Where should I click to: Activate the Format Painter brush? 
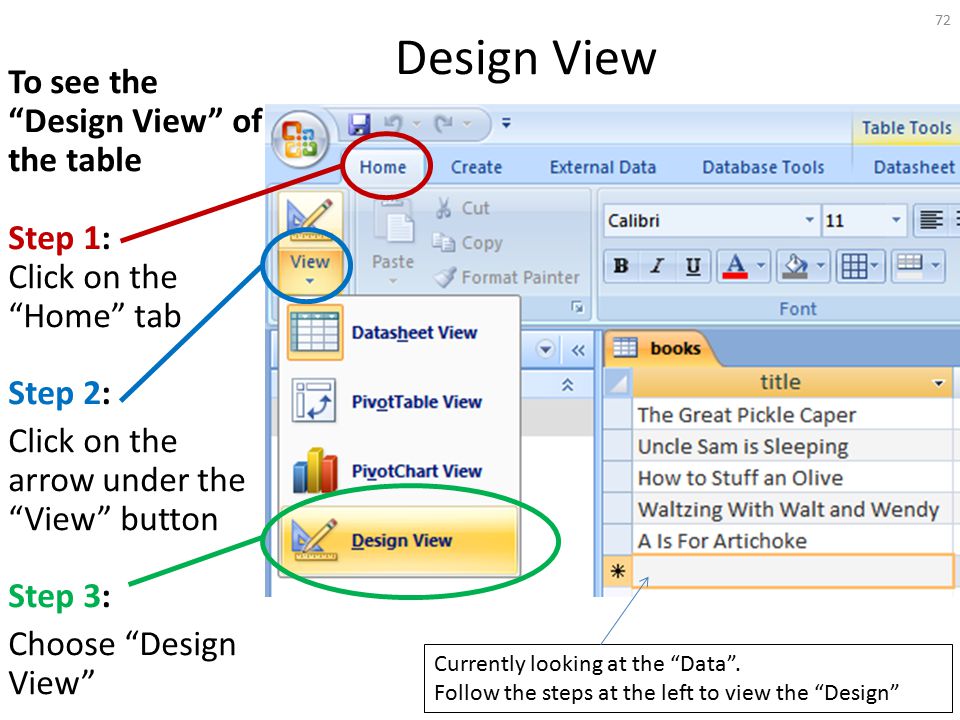click(x=506, y=277)
